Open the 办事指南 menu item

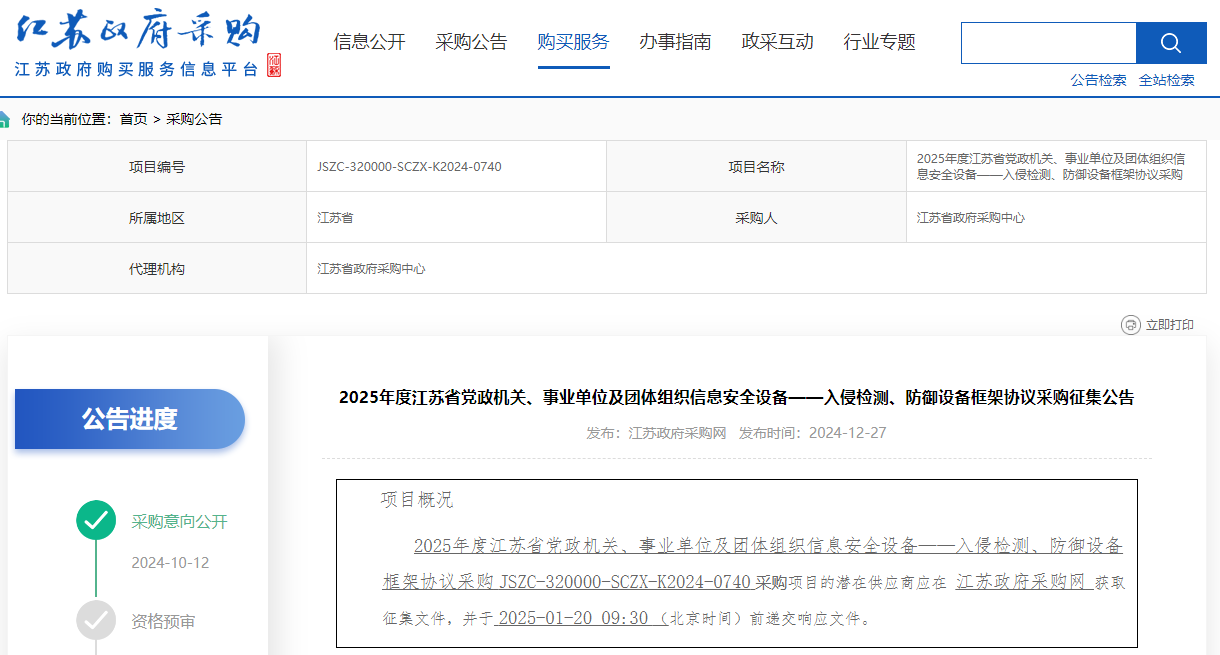675,42
